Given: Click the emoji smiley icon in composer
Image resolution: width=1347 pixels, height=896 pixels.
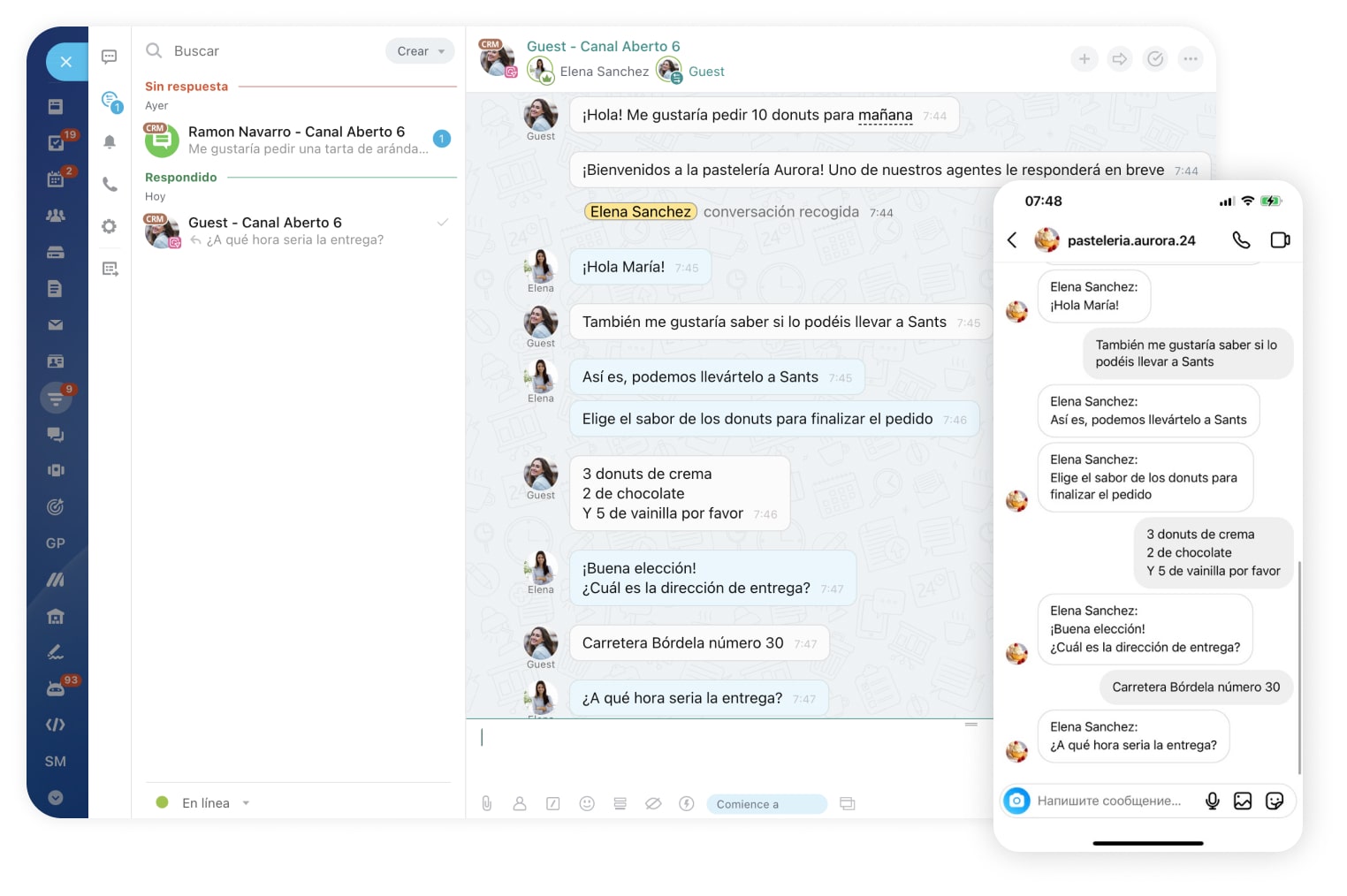Looking at the screenshot, I should click(587, 803).
